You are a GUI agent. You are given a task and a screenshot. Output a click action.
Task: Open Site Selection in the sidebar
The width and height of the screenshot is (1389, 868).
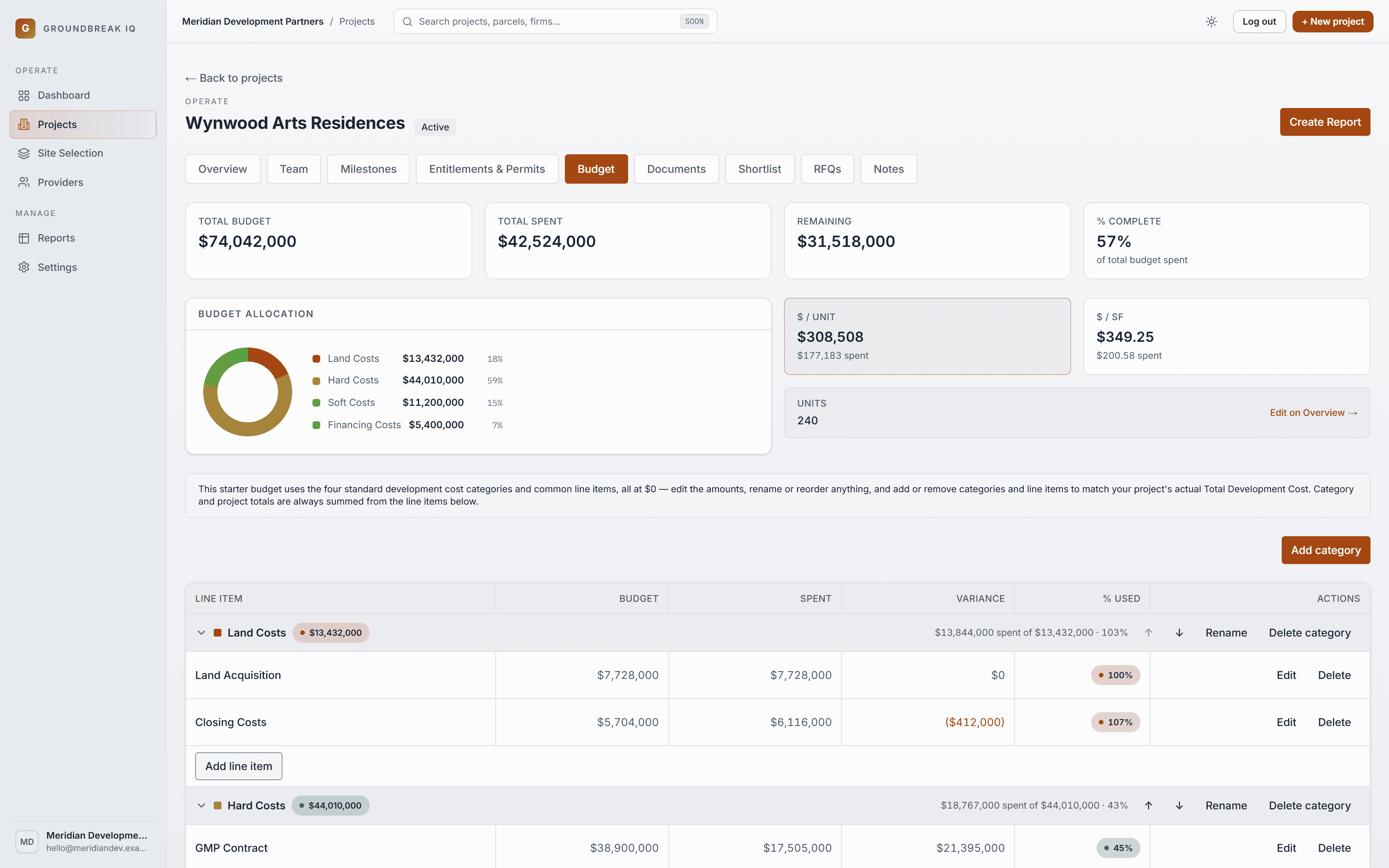click(83, 153)
